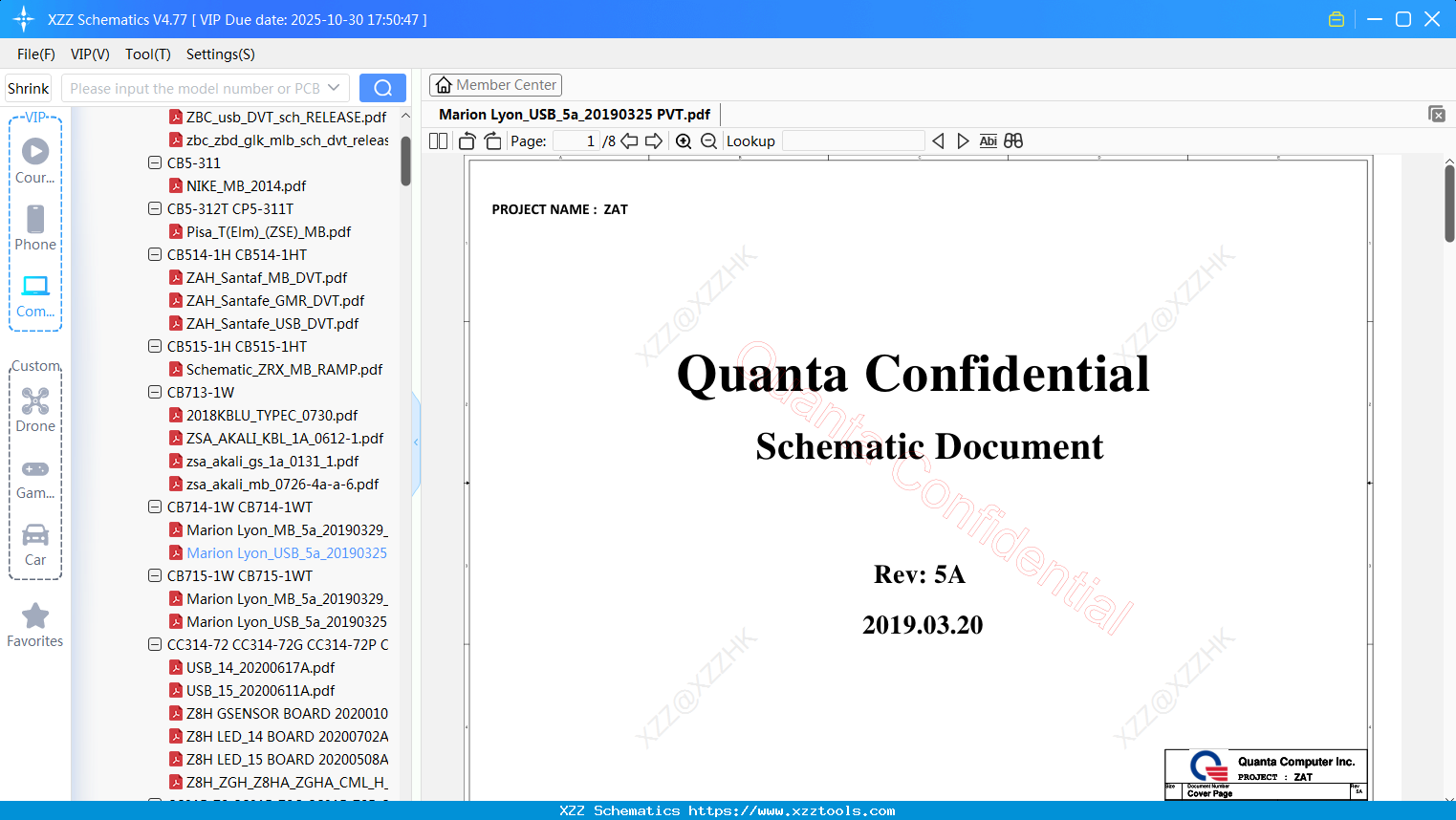Click the page number input box

576,141
